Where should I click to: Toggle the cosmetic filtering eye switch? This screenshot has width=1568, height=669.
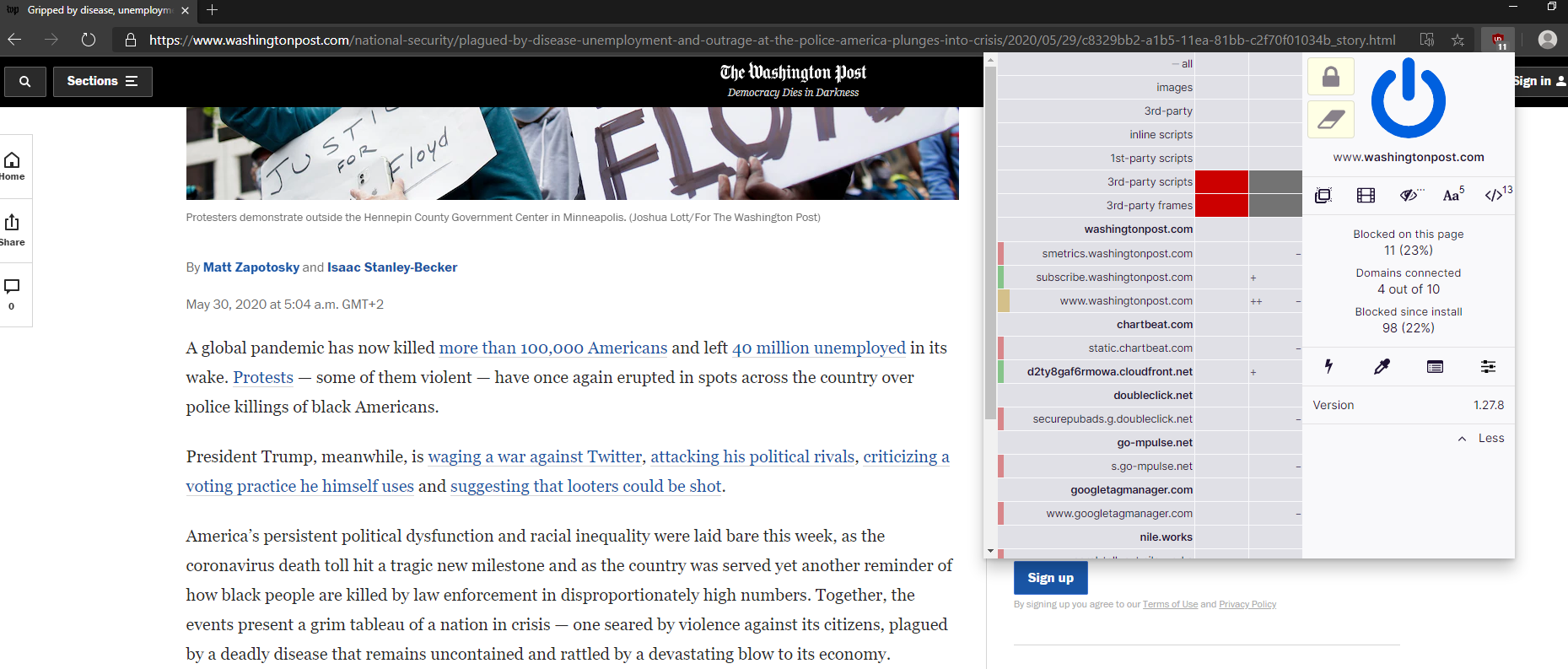pyautogui.click(x=1409, y=196)
